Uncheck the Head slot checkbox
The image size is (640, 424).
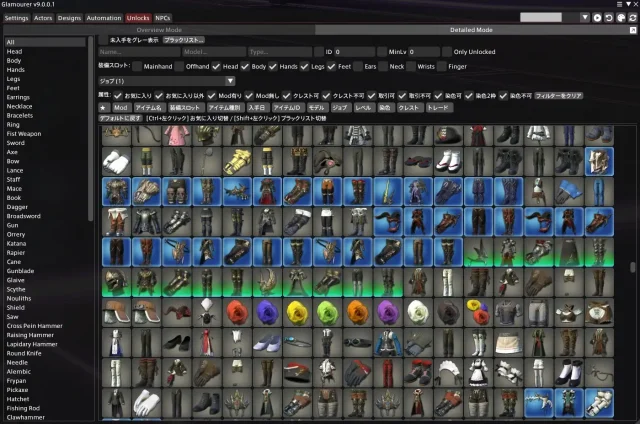click(216, 66)
